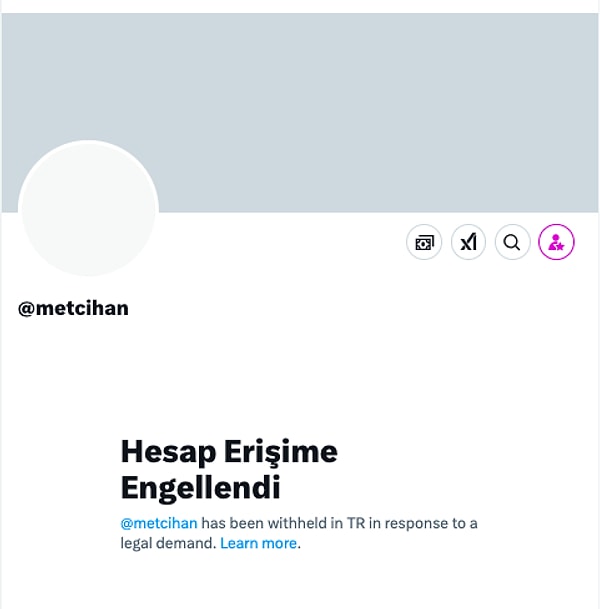600x609 pixels.
Task: Select the "in response to a" phrase
Action: click(x=423, y=523)
